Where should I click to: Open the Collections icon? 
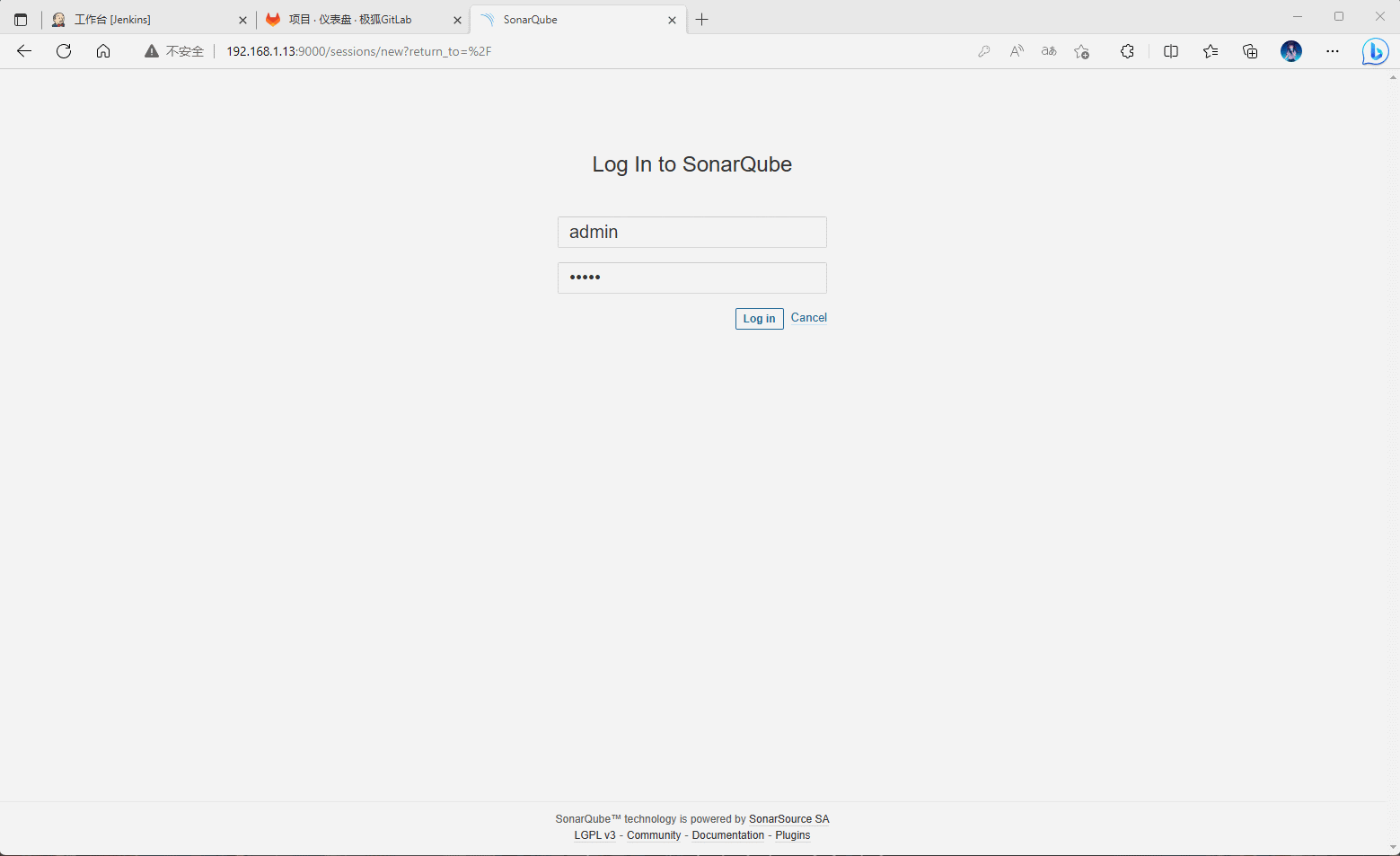[1250, 51]
